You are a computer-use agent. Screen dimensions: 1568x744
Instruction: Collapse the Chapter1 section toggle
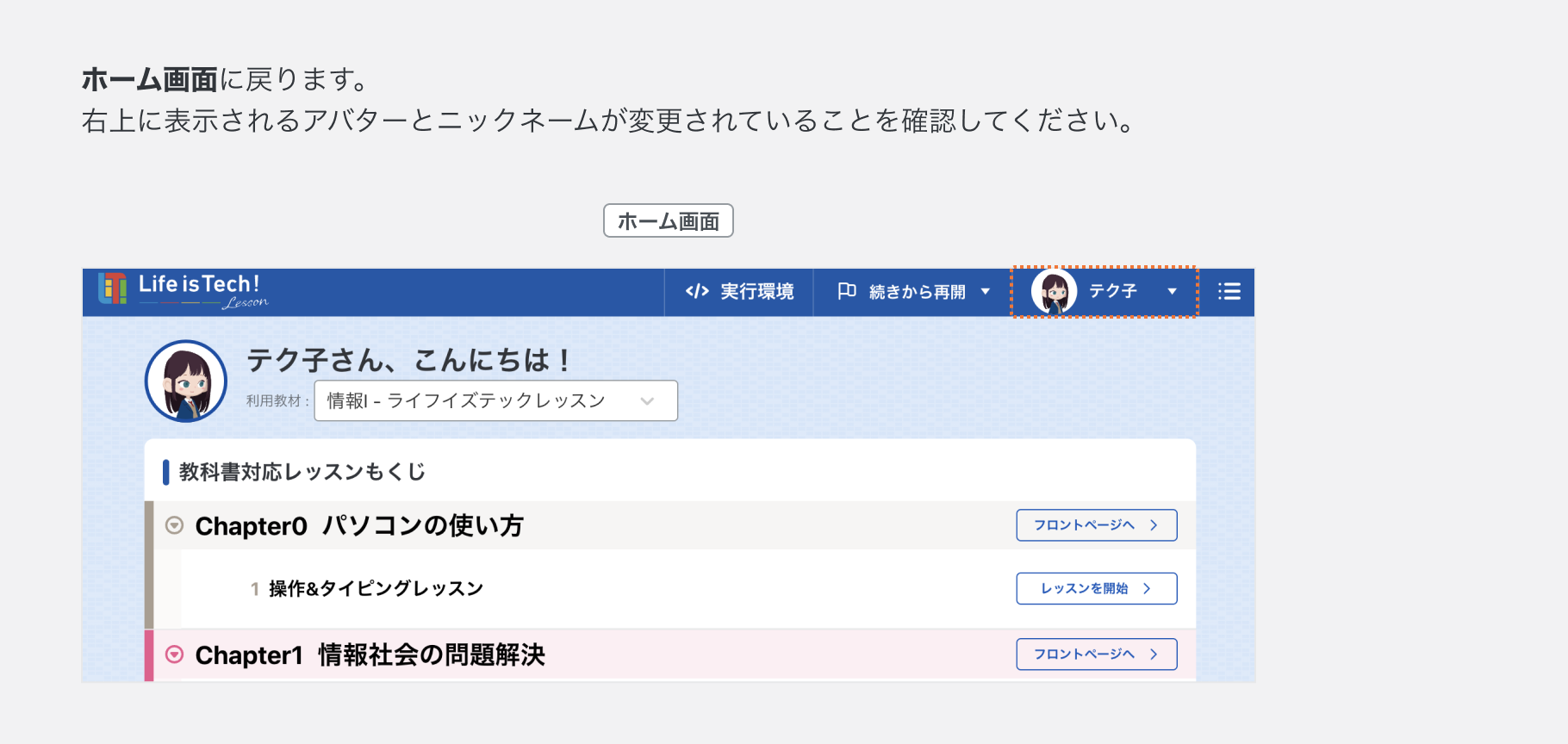(x=174, y=654)
